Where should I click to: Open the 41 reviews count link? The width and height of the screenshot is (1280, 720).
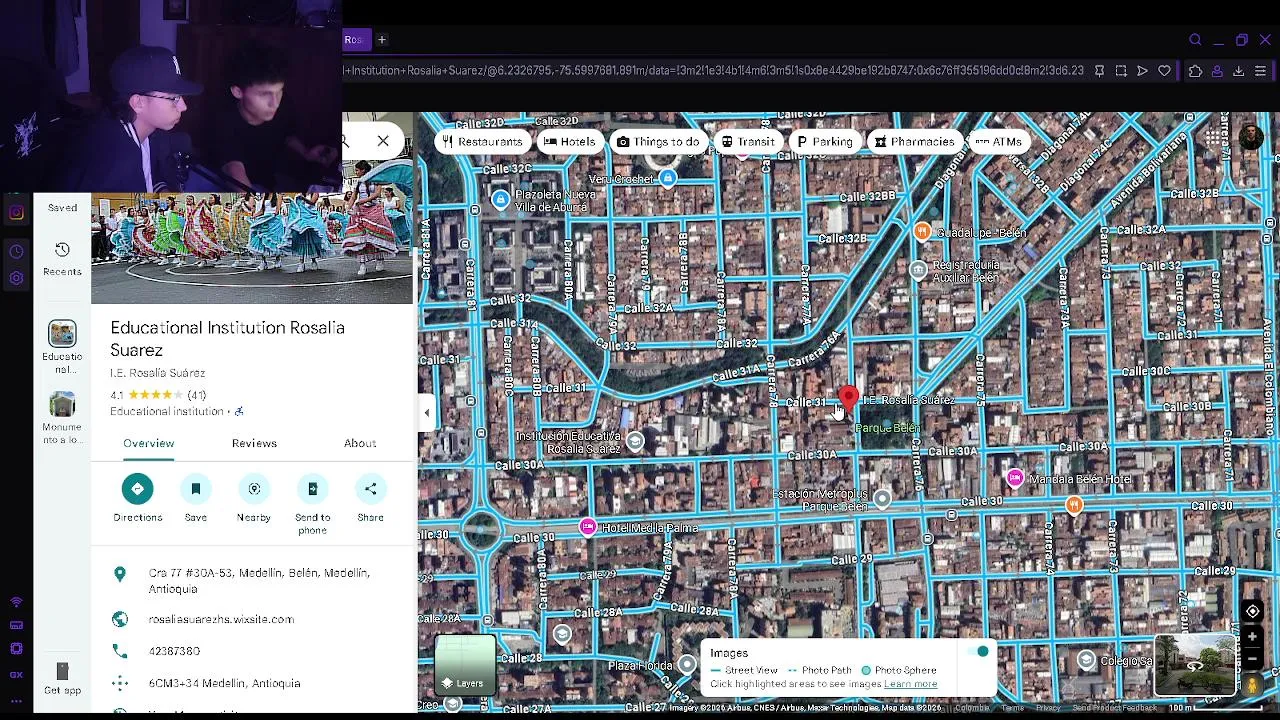click(196, 395)
